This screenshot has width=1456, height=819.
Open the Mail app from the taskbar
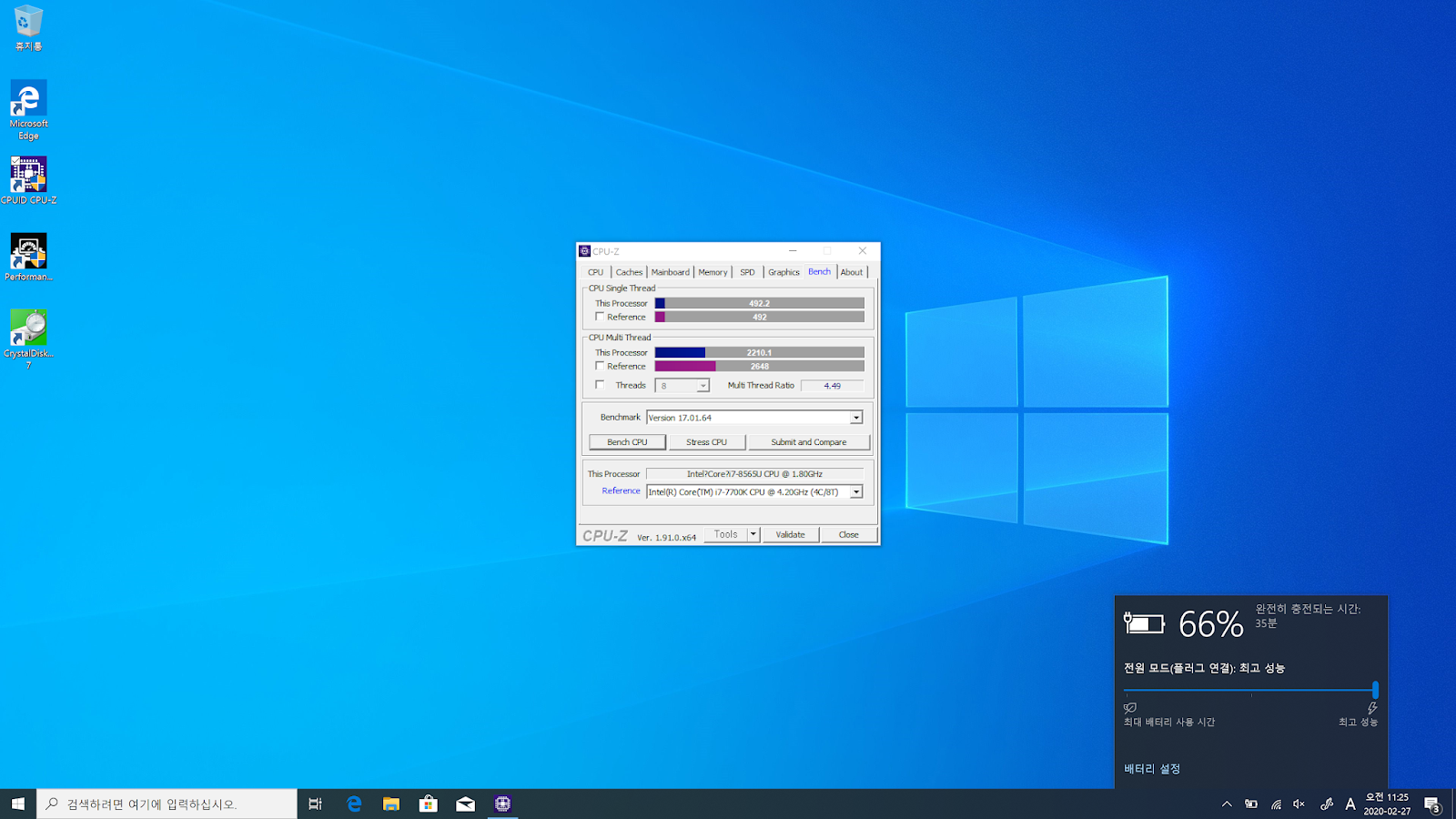click(x=465, y=804)
